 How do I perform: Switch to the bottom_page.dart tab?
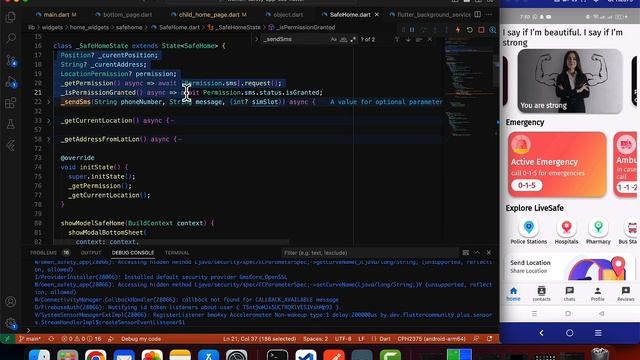pyautogui.click(x=127, y=14)
